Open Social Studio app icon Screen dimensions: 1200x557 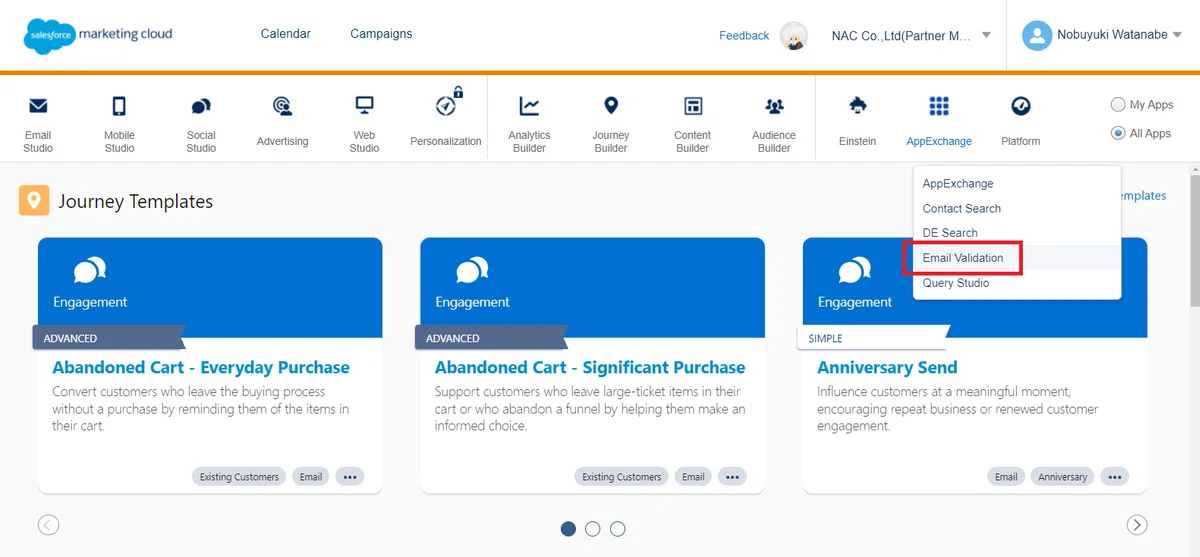201,106
